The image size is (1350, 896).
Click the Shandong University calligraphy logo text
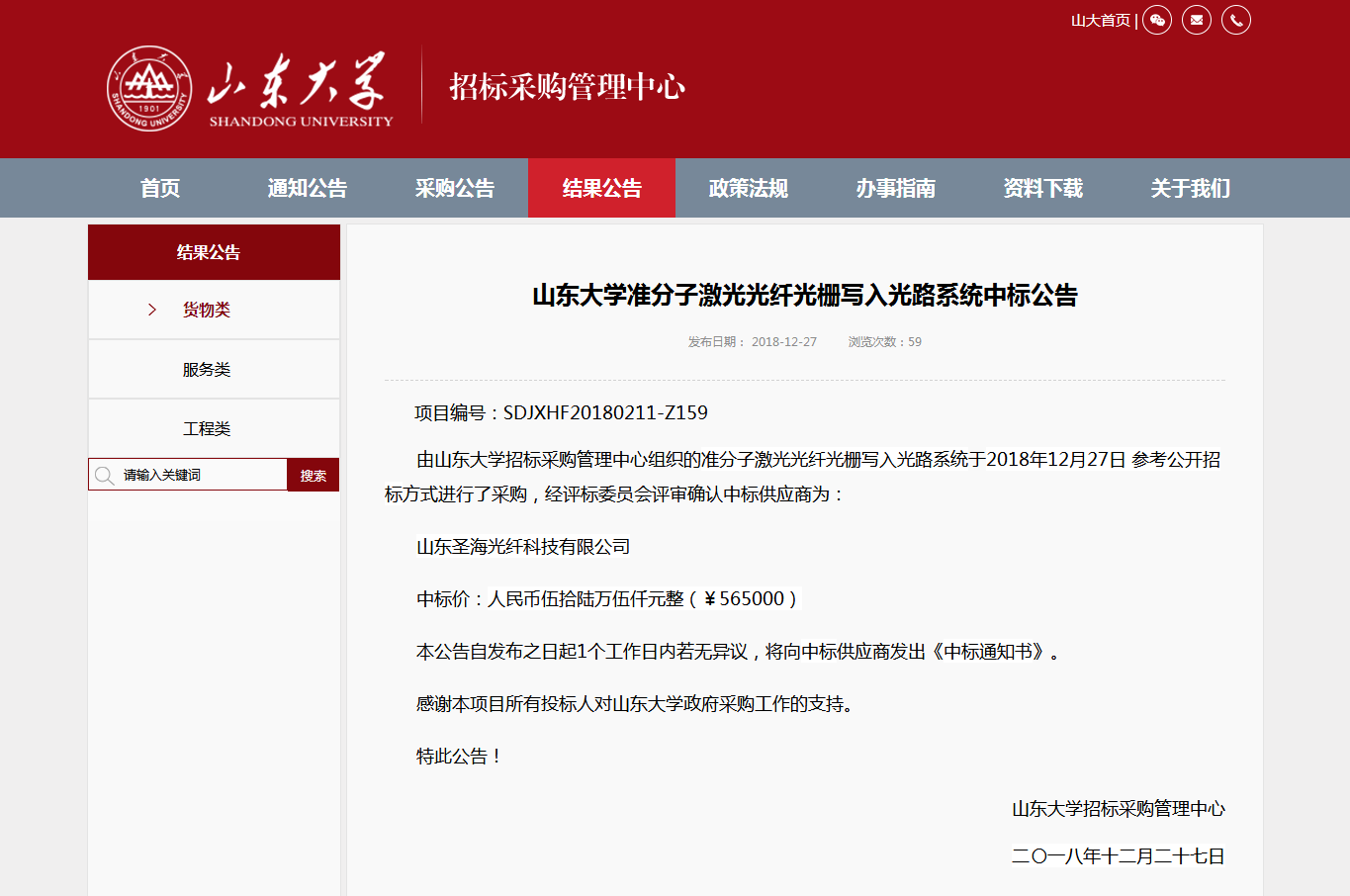300,87
